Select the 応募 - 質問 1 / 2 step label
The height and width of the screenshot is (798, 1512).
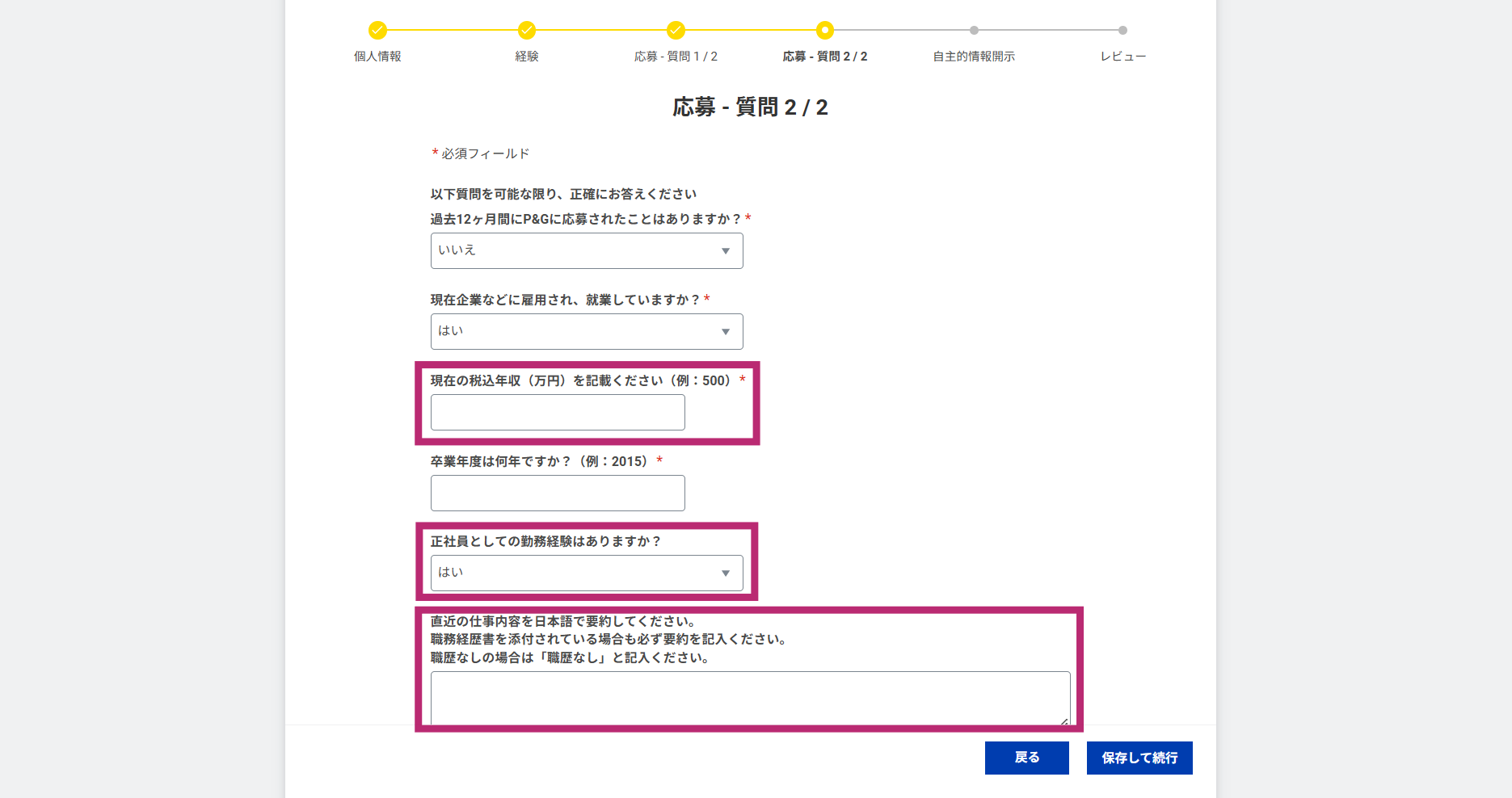pyautogui.click(x=676, y=57)
